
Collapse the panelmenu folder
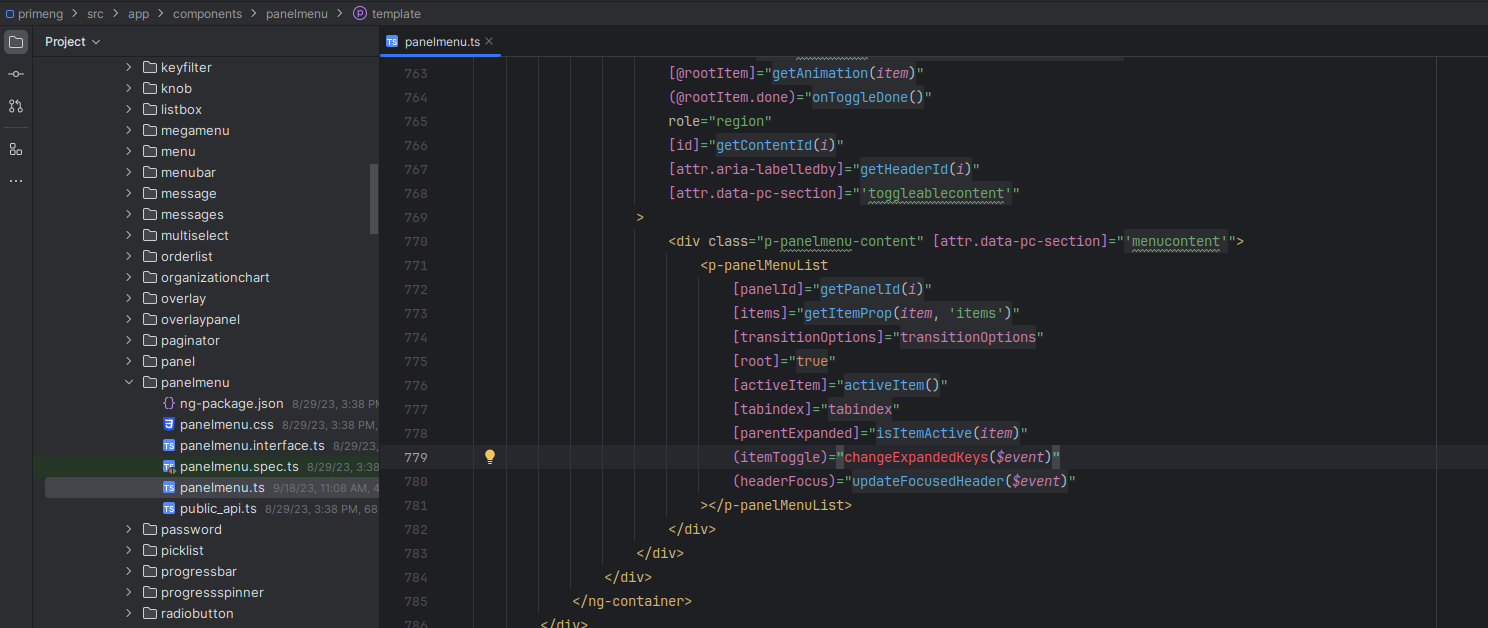(128, 382)
